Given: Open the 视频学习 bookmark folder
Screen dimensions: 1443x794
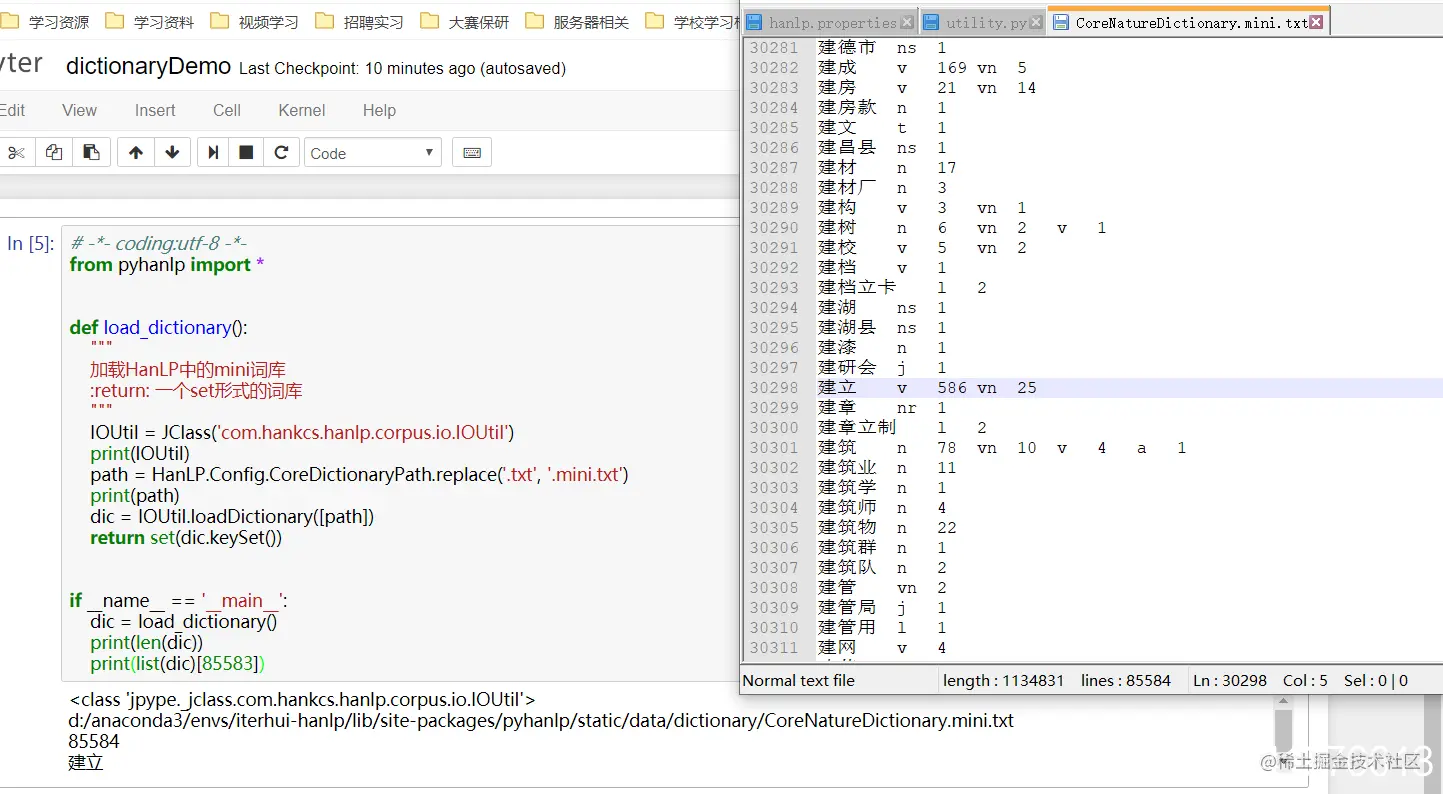Looking at the screenshot, I should coord(255,21).
